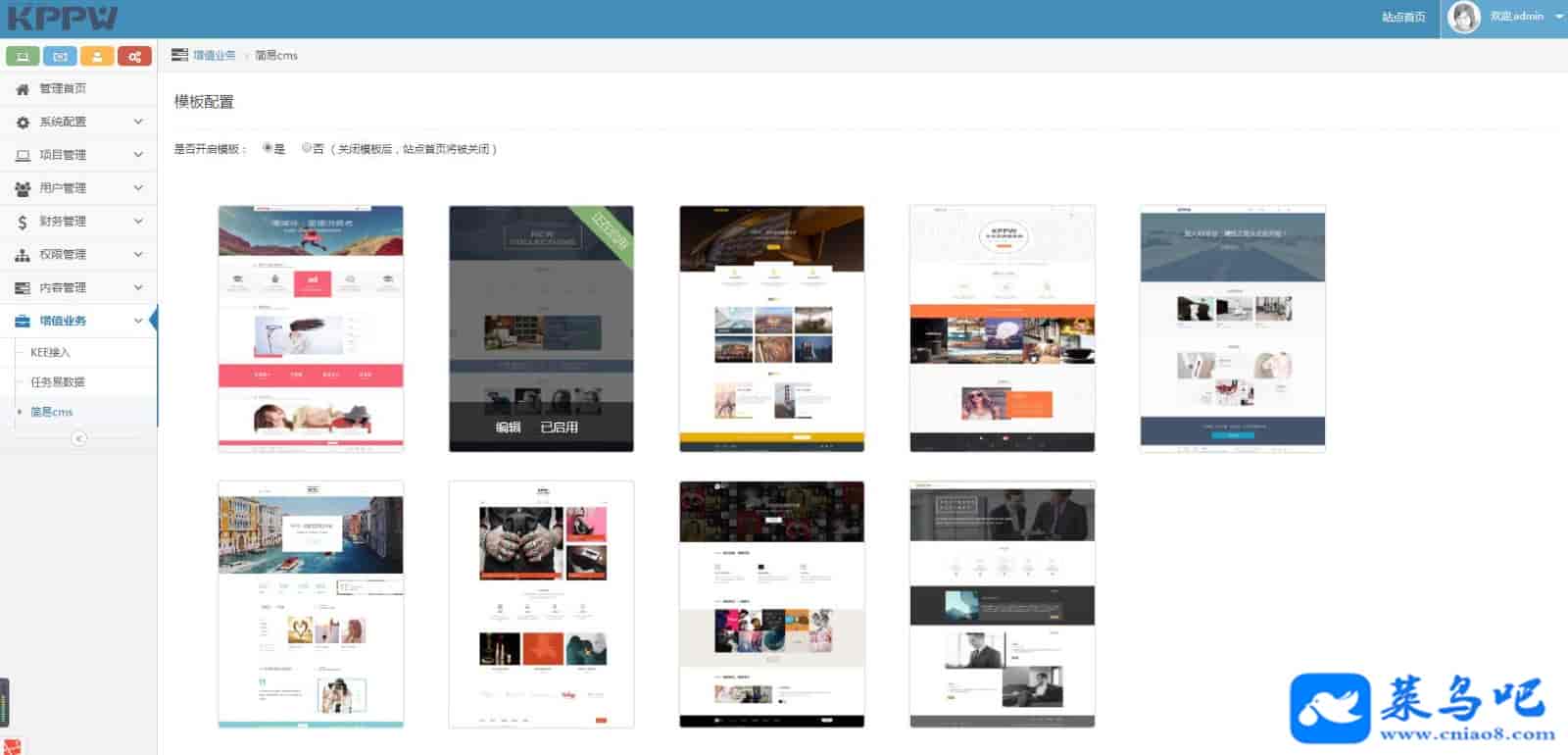Screen dimensions: 1568x755
Task: Click the blue shortcut button in sidebar
Action: (x=60, y=57)
